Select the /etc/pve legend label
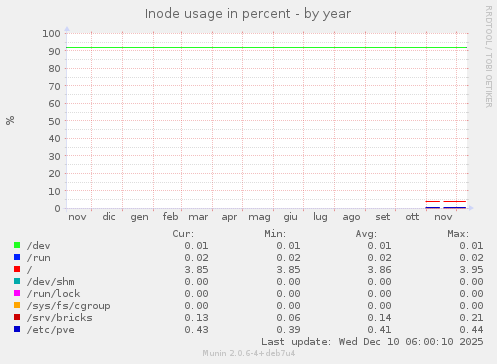497x364 pixels. coord(50,330)
